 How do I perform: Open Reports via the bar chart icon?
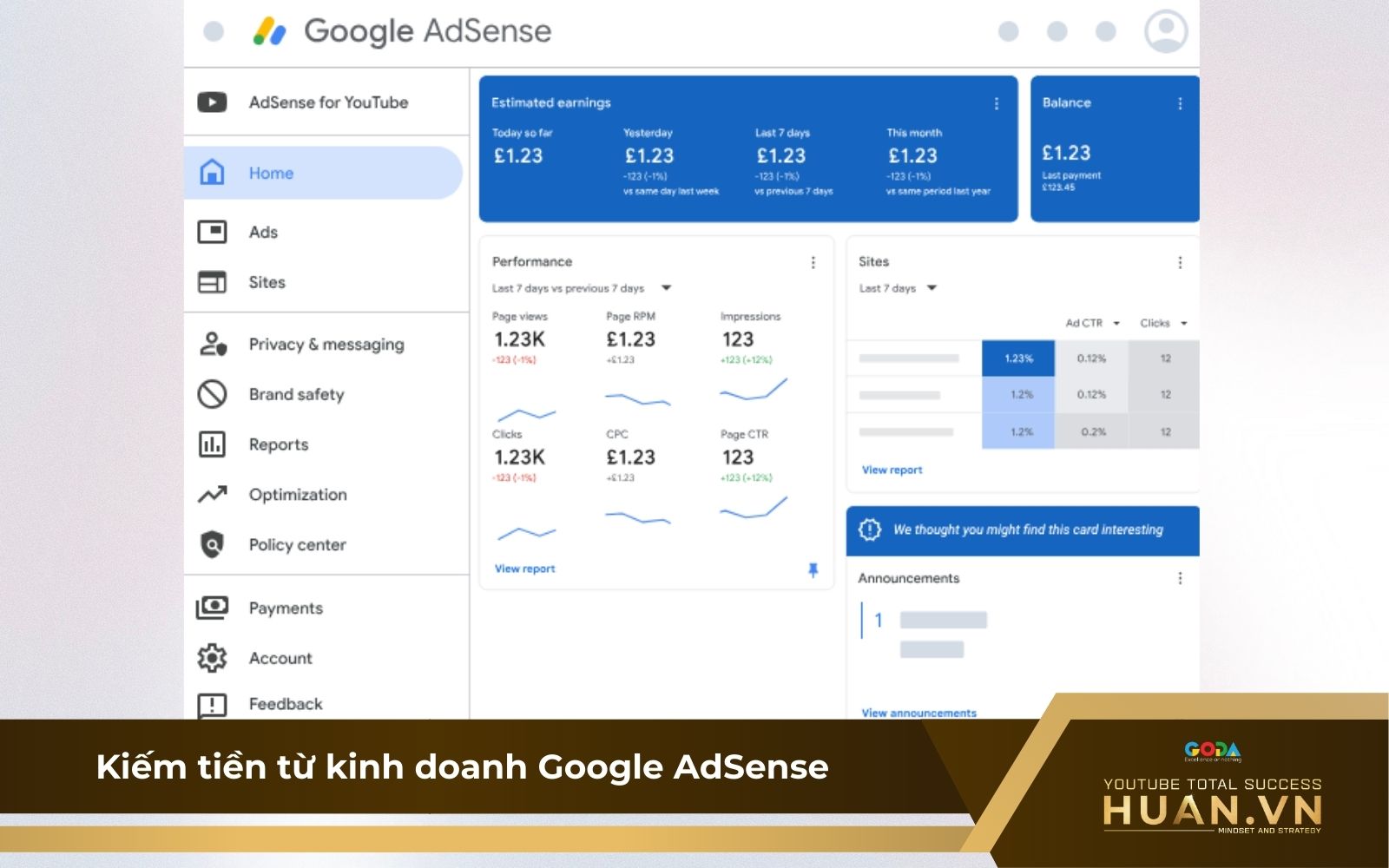[211, 444]
